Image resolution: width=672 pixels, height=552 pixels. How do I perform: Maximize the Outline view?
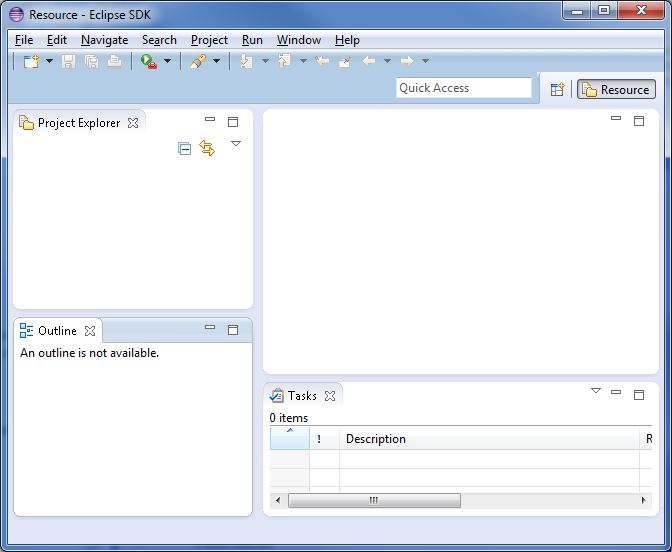point(233,330)
